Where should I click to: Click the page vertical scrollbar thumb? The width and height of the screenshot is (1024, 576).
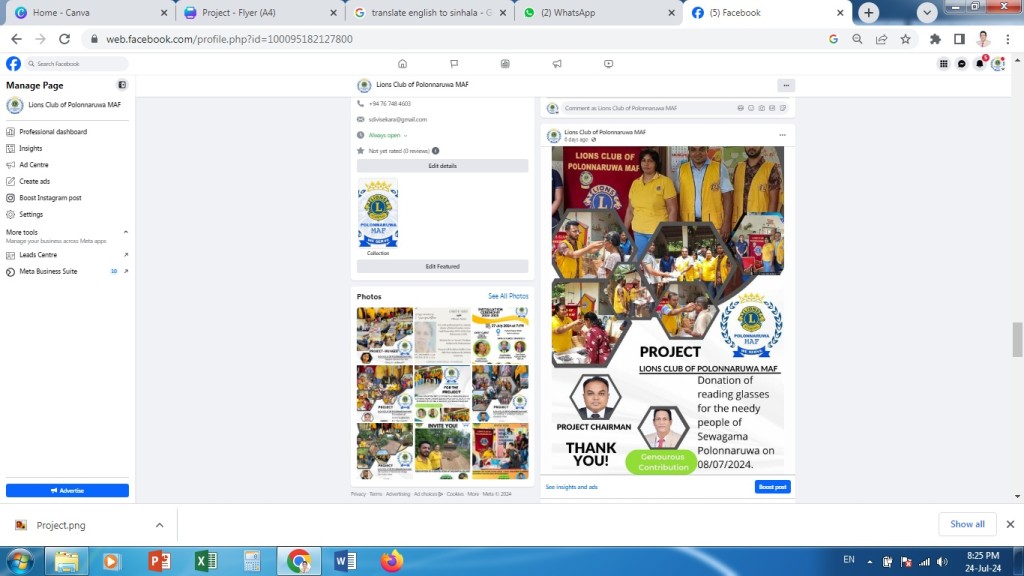point(1017,339)
